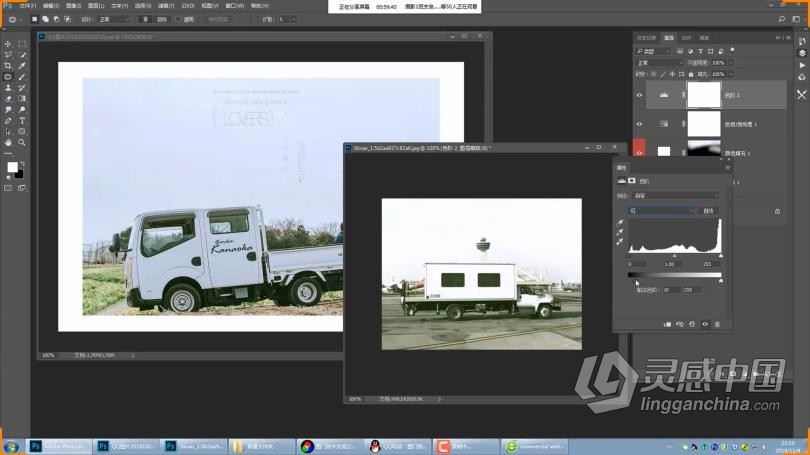810x455 pixels.
Task: Select the layer mask icon in Properties
Action: (631, 181)
